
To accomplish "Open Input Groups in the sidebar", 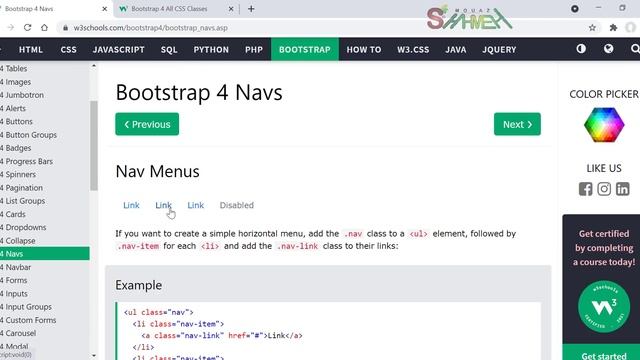I will coord(45,307).
